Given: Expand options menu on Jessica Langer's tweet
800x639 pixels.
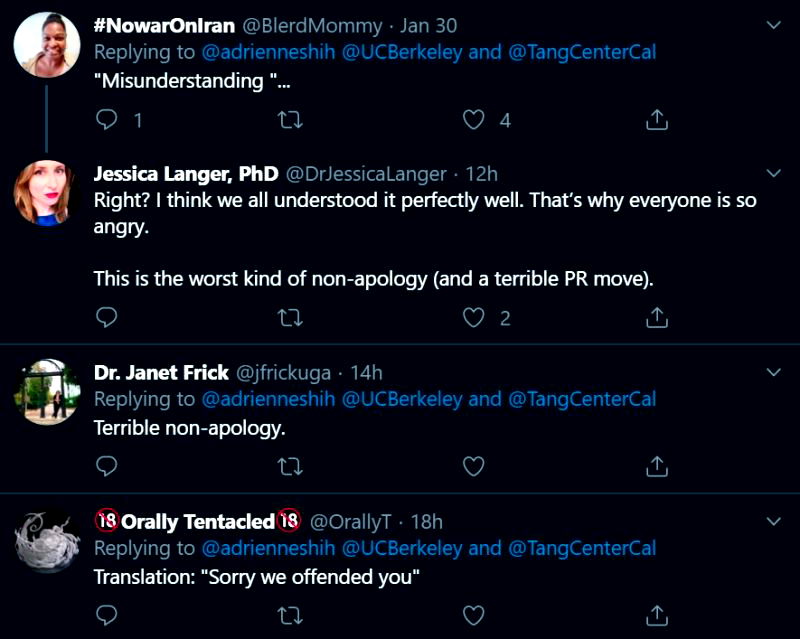Looking at the screenshot, I should coord(773,173).
